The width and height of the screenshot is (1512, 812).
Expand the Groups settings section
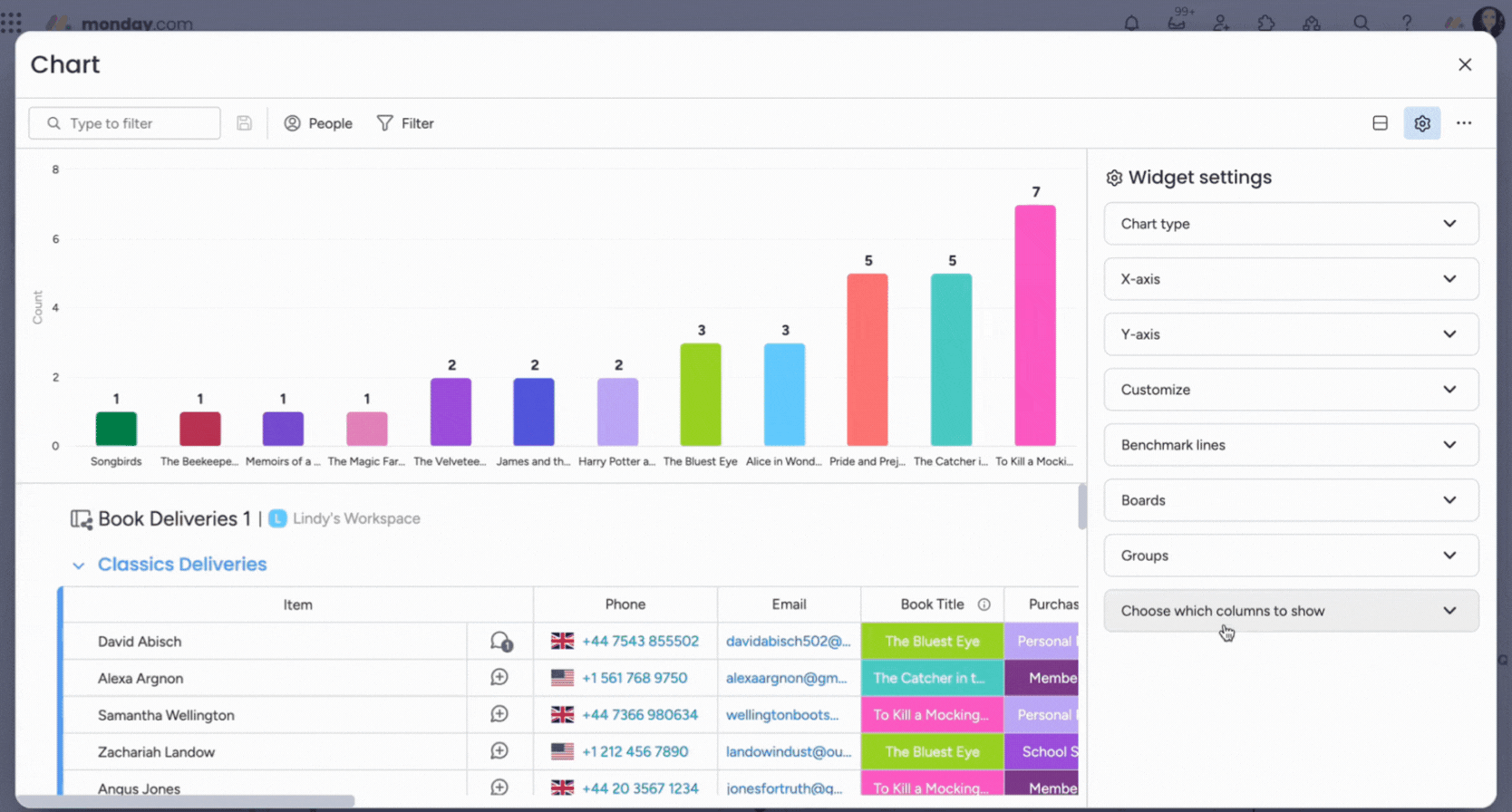point(1290,556)
